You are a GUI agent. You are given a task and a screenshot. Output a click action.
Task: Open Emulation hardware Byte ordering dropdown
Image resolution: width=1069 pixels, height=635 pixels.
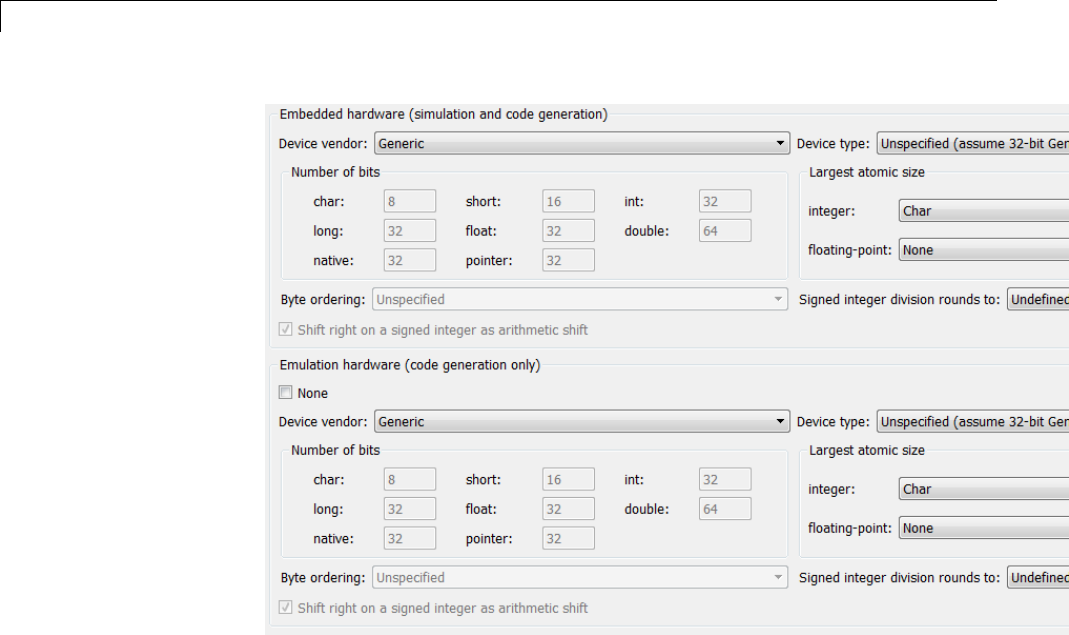580,578
